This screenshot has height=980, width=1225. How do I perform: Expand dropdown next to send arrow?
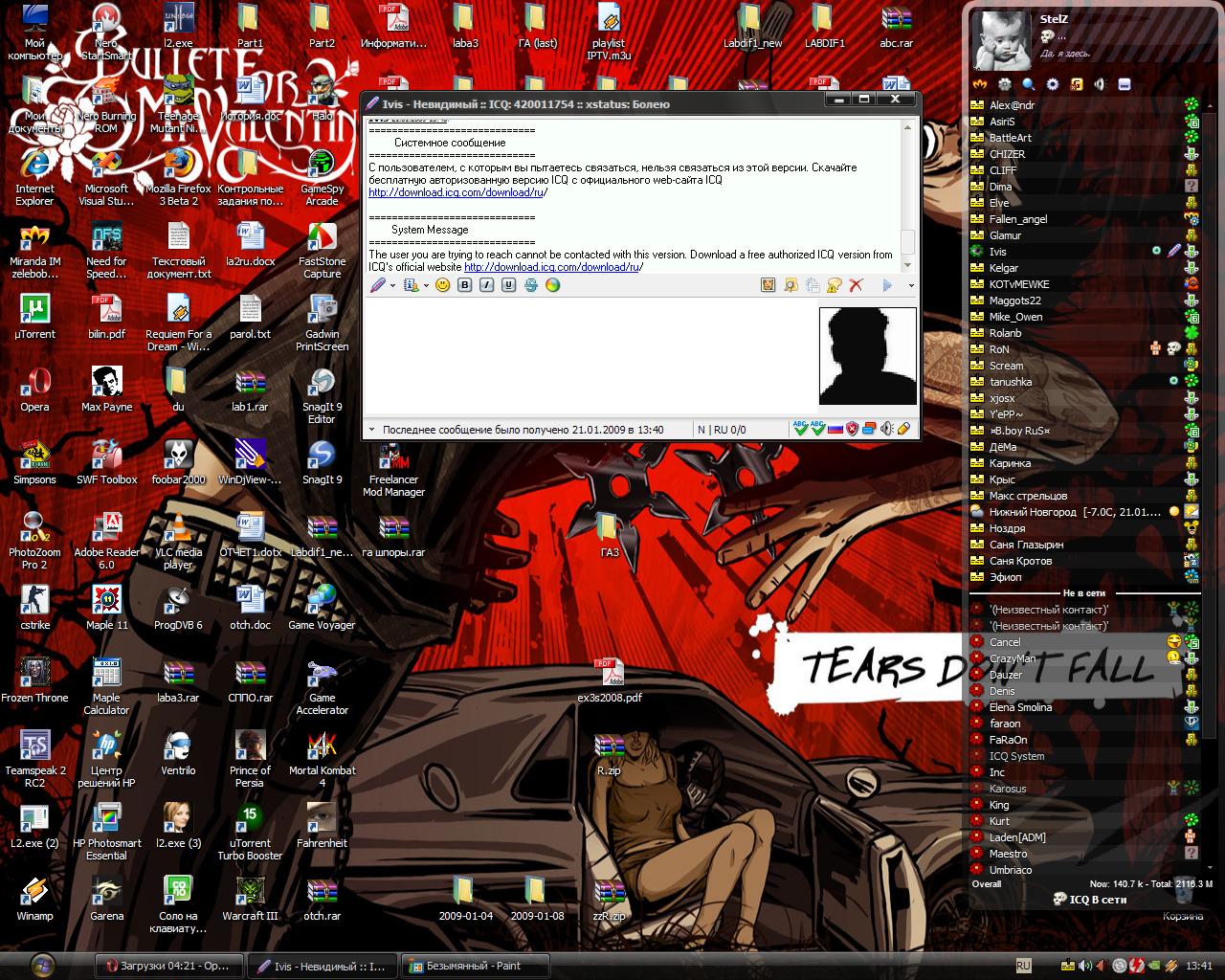[911, 285]
